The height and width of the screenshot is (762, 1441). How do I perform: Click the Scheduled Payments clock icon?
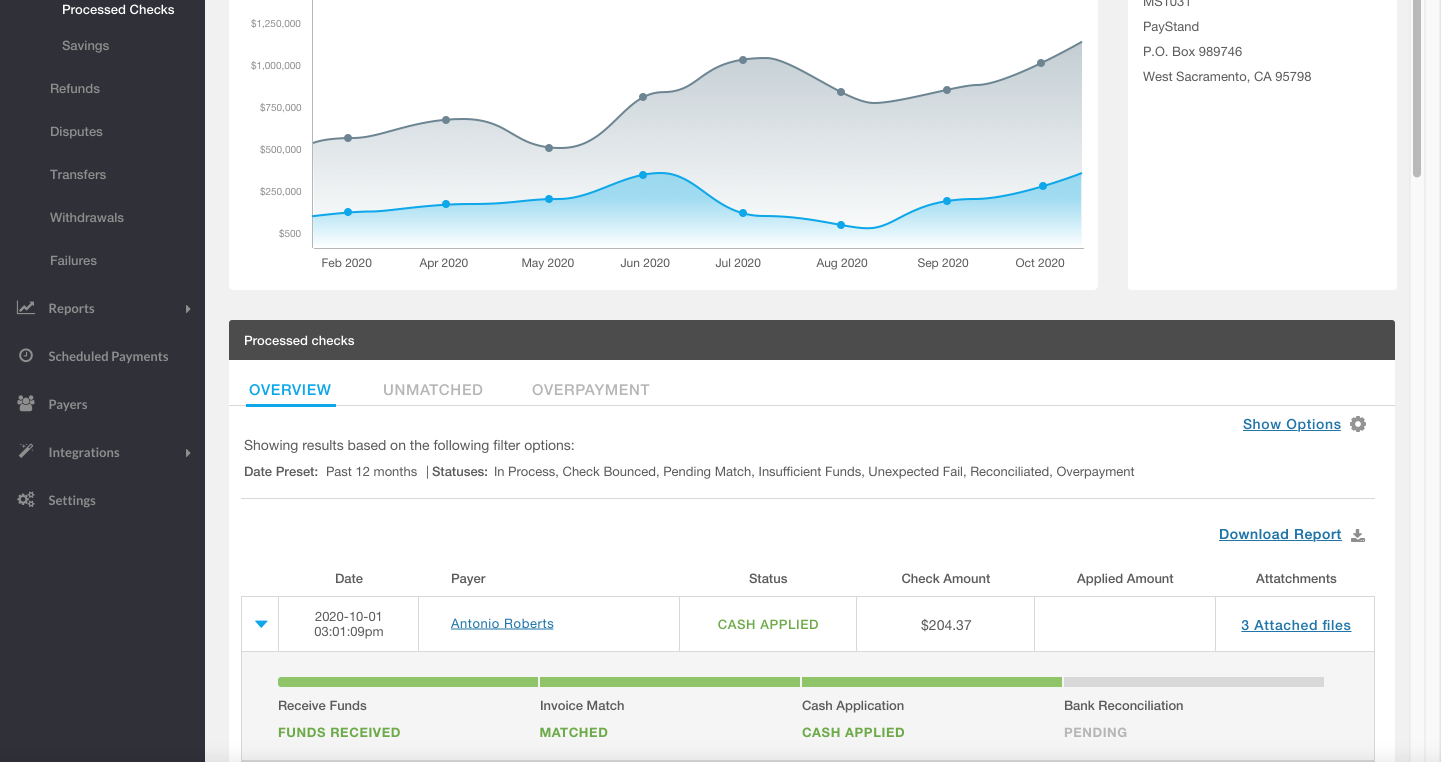pyautogui.click(x=26, y=356)
